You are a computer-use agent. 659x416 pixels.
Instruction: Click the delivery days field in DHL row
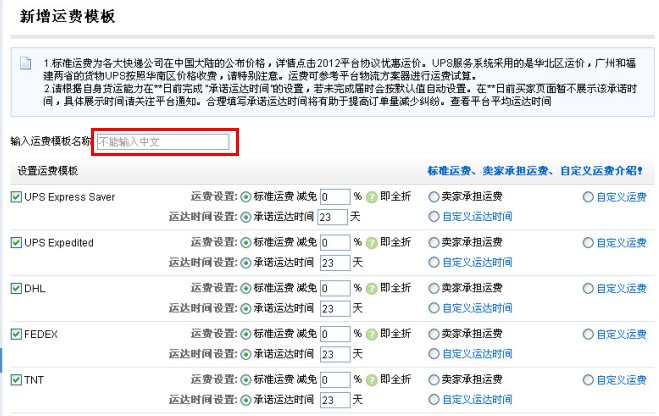(x=332, y=308)
